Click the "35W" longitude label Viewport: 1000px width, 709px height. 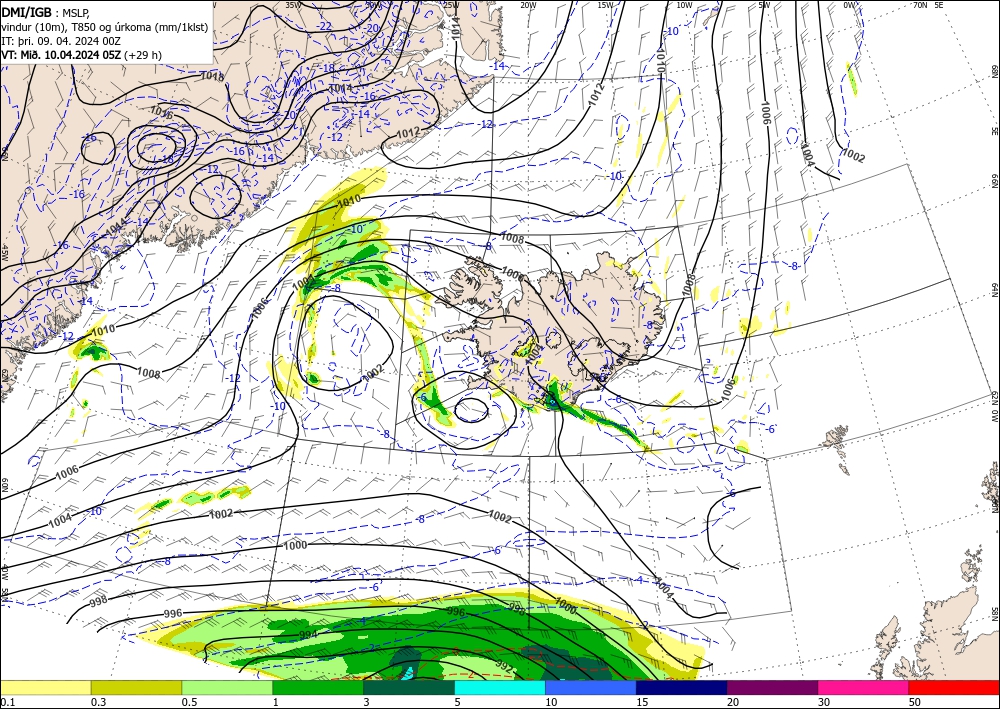(293, 5)
